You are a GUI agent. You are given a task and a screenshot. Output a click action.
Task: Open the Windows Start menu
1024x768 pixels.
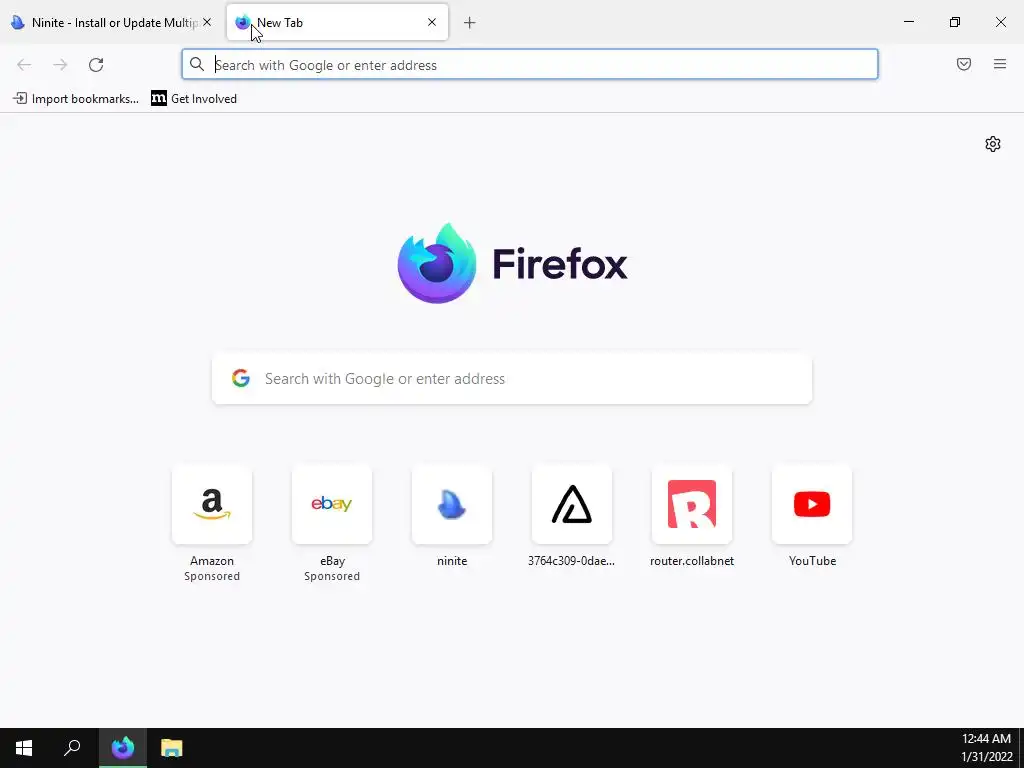pos(24,748)
